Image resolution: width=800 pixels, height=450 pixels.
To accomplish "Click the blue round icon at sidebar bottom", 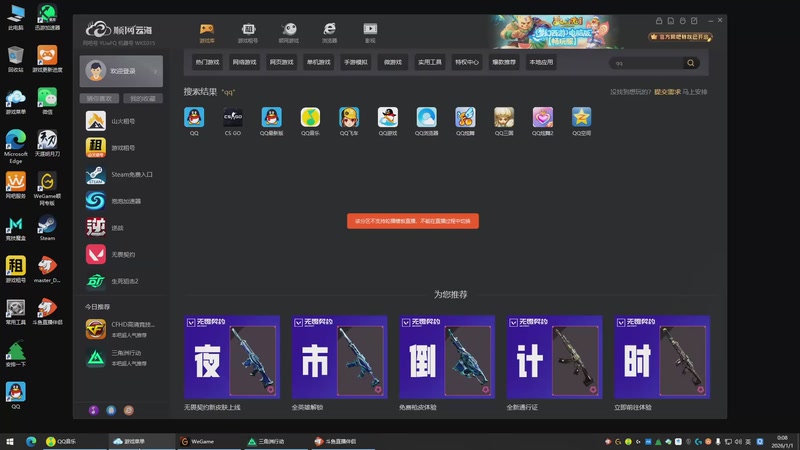I will pyautogui.click(x=111, y=410).
